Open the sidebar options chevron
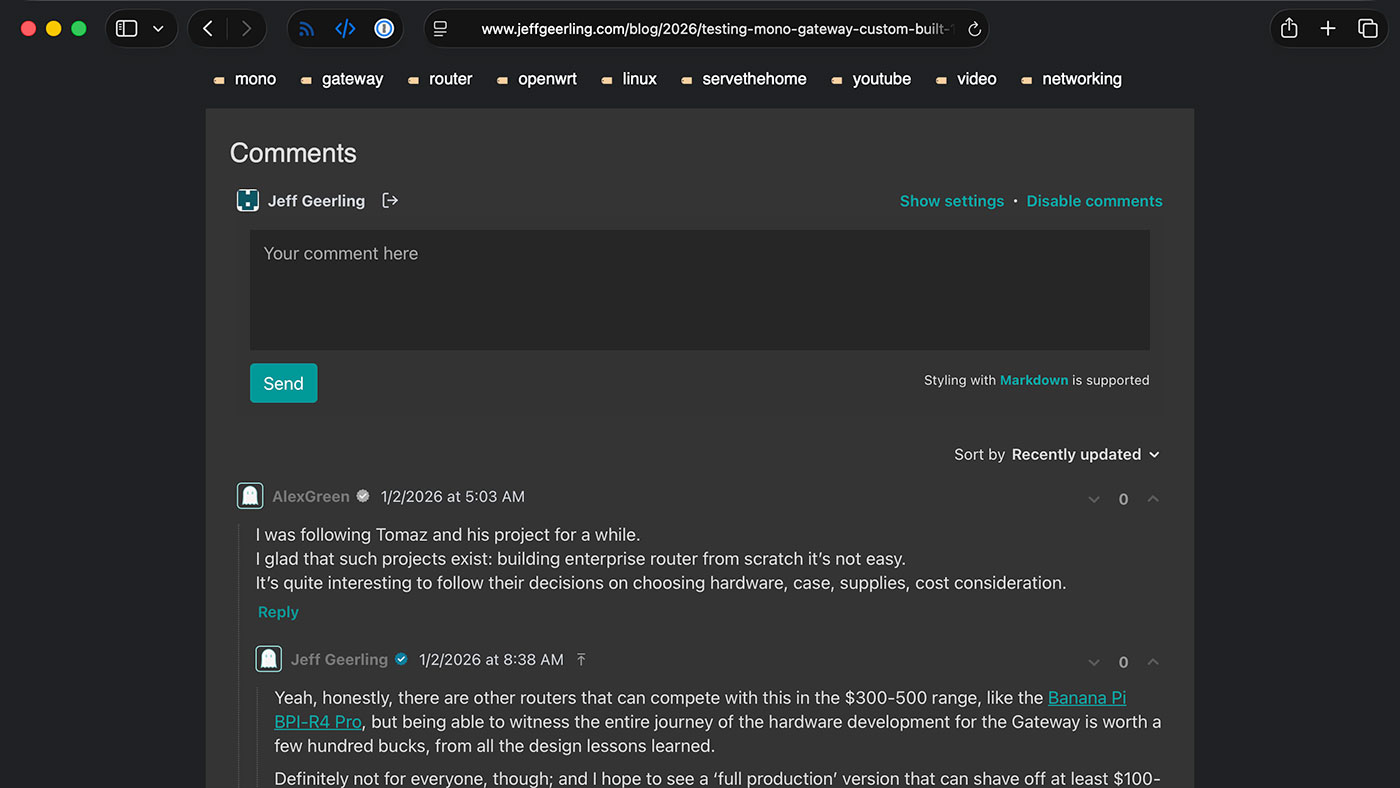Viewport: 1400px width, 788px height. coord(158,29)
